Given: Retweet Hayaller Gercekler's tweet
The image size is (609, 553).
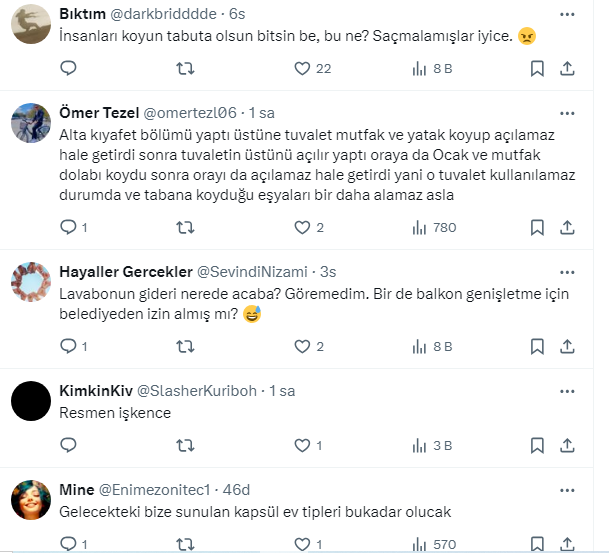Looking at the screenshot, I should (x=185, y=347).
